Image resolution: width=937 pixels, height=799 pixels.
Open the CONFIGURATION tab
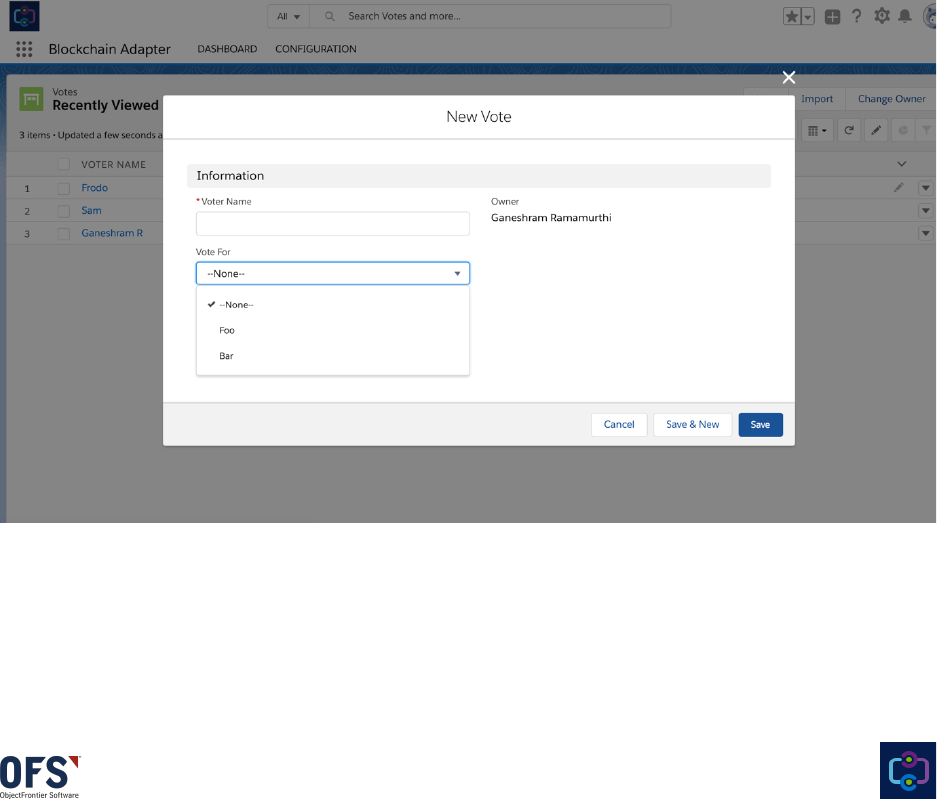pyautogui.click(x=316, y=49)
